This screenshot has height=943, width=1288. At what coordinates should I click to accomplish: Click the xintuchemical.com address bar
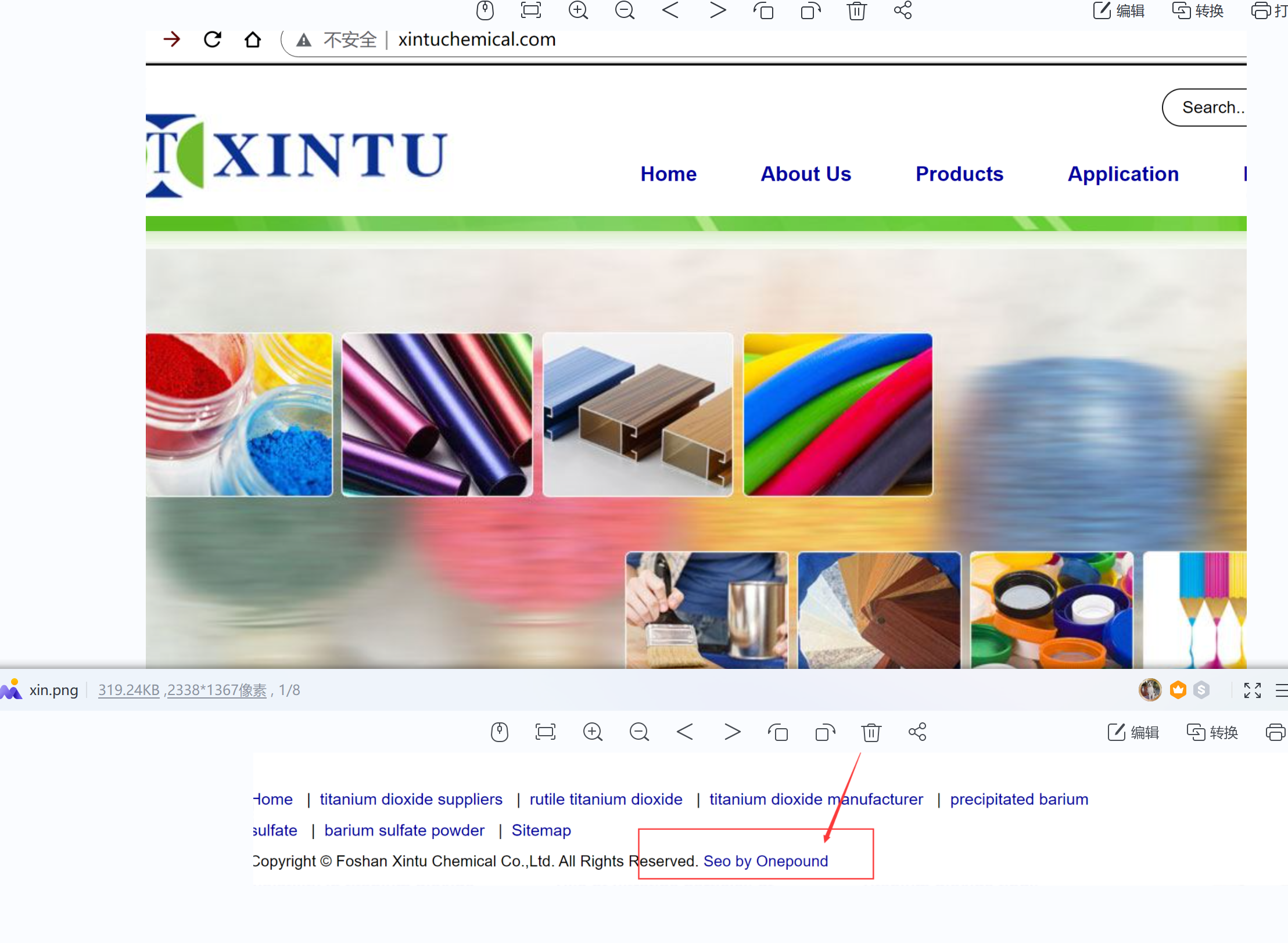477,39
